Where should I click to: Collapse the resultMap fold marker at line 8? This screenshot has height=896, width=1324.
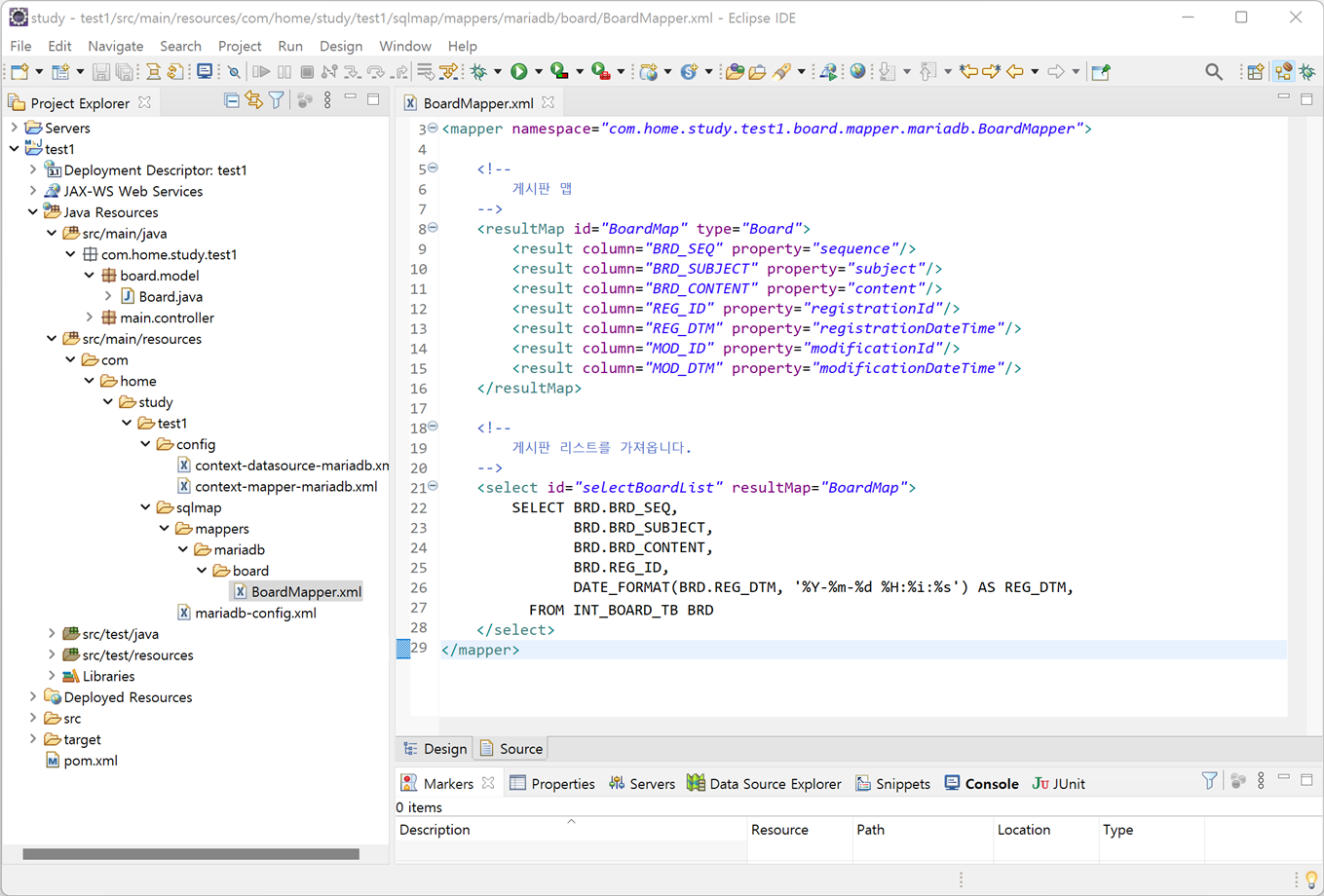(433, 228)
